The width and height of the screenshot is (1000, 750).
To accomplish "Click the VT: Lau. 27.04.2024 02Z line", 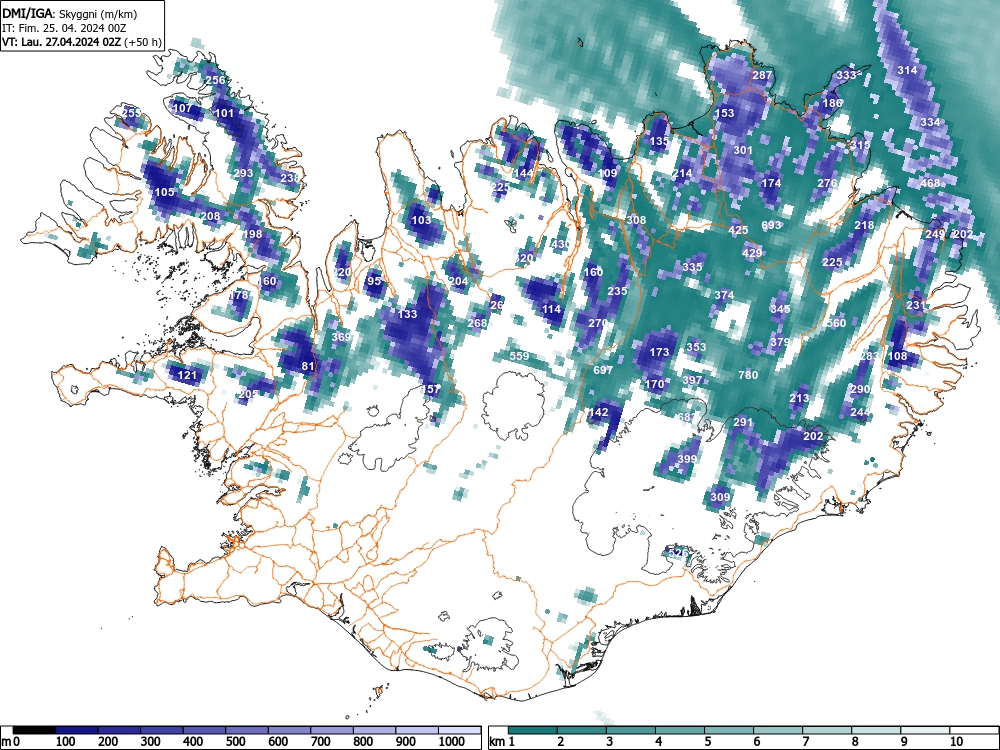I will (82, 42).
